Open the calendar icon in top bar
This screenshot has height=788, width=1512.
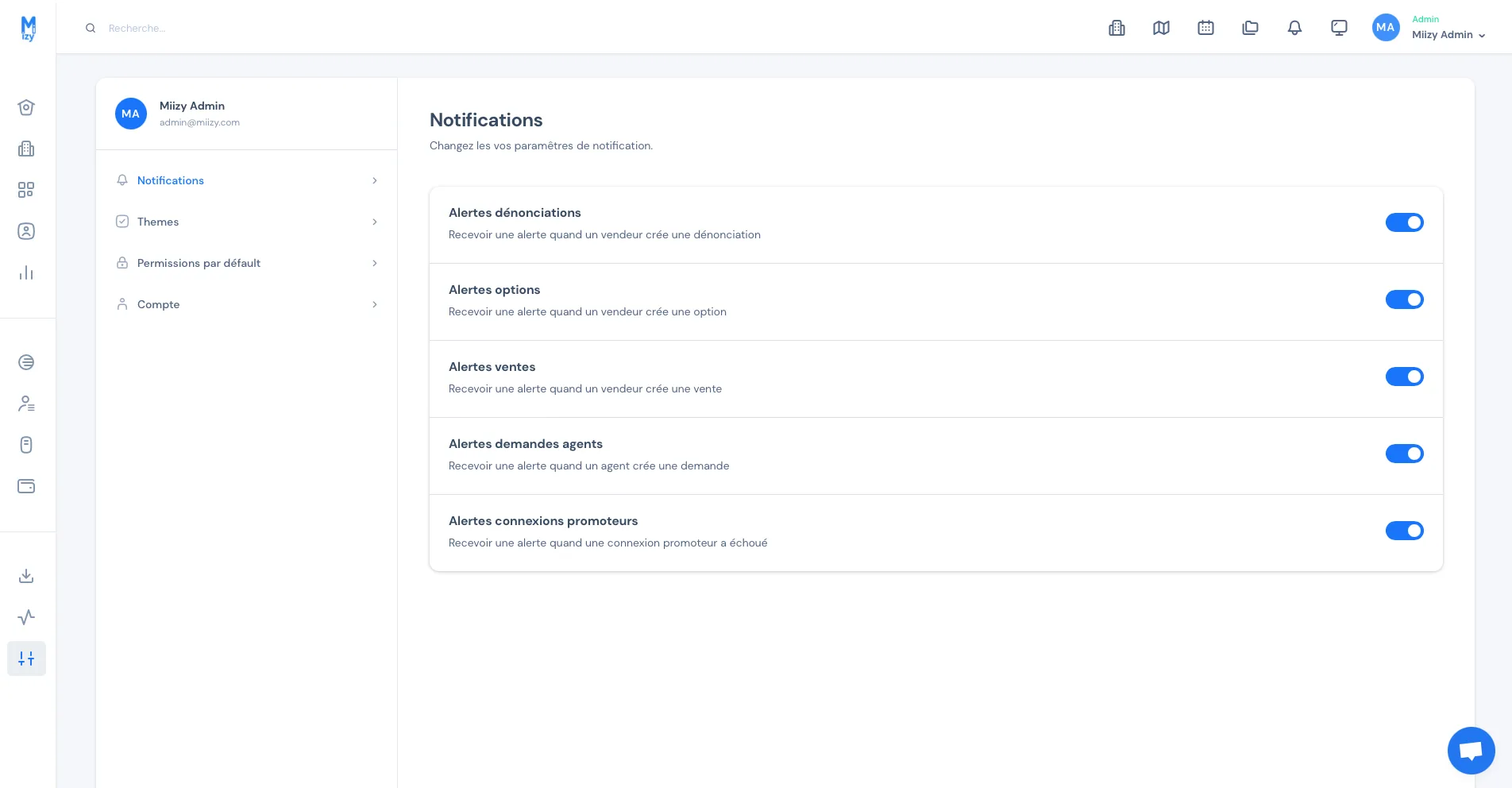click(1205, 28)
